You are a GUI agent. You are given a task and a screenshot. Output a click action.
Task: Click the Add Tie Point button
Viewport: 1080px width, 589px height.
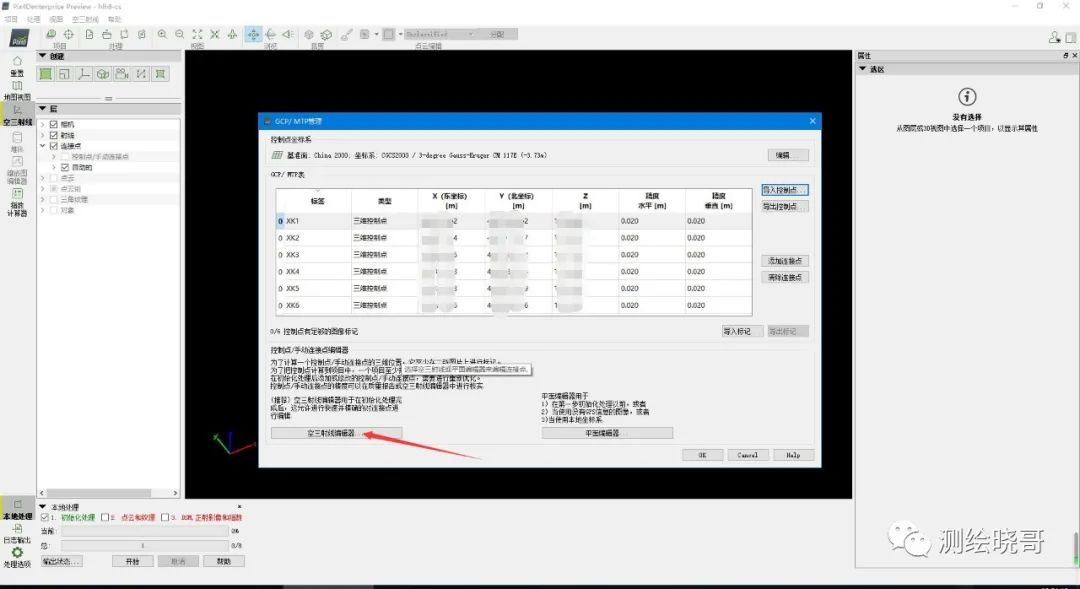coord(785,260)
